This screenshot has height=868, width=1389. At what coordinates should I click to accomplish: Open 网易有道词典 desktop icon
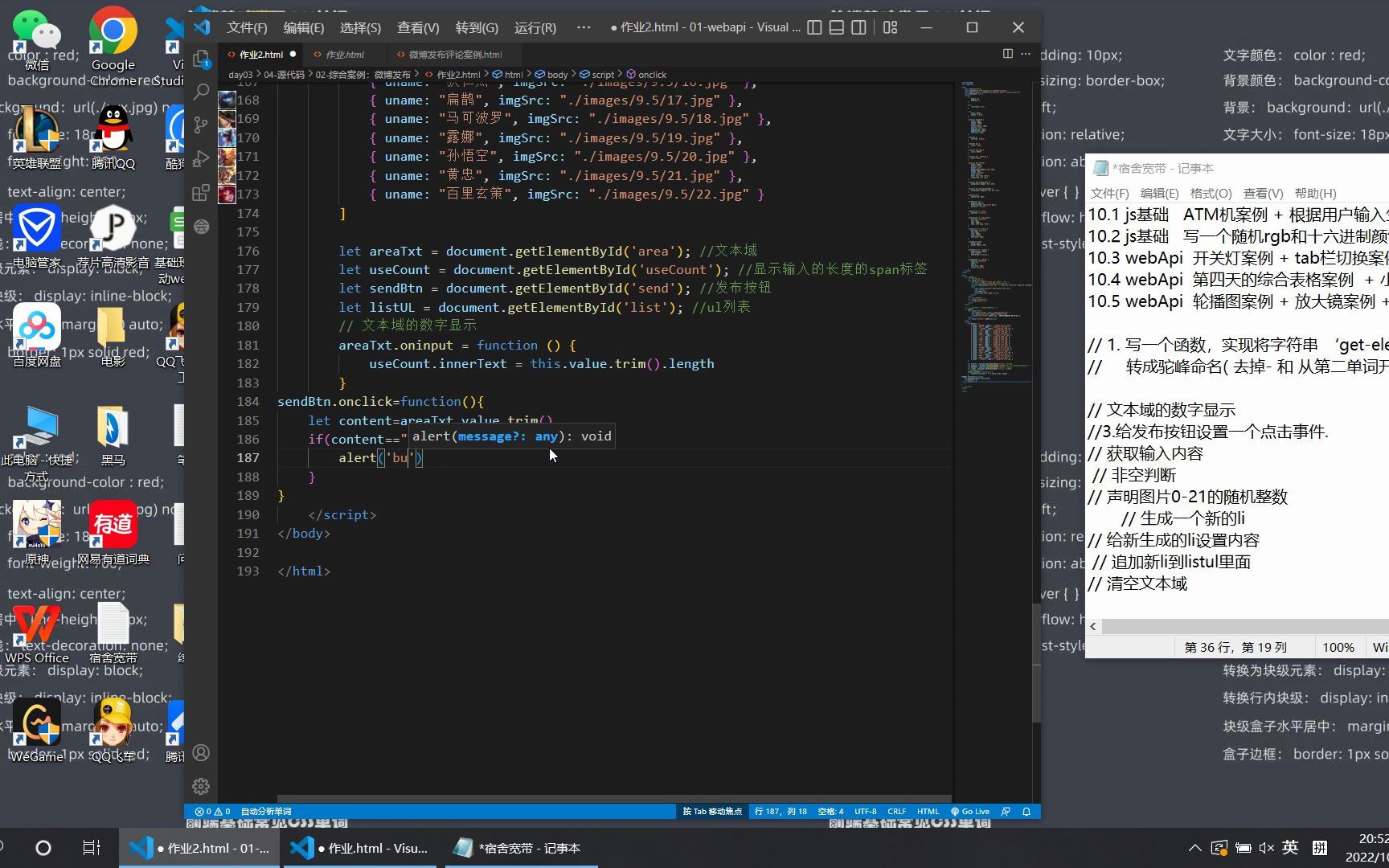(113, 532)
